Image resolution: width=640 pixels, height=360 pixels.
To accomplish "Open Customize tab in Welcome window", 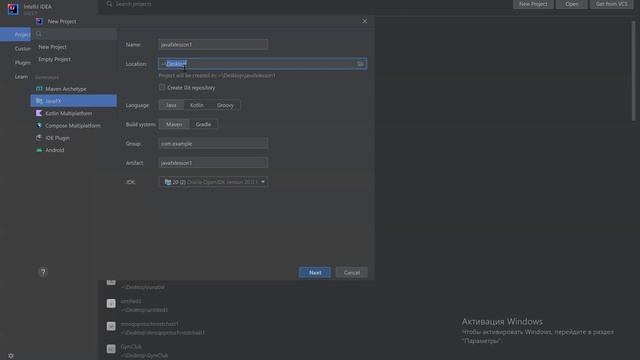I will point(16,49).
